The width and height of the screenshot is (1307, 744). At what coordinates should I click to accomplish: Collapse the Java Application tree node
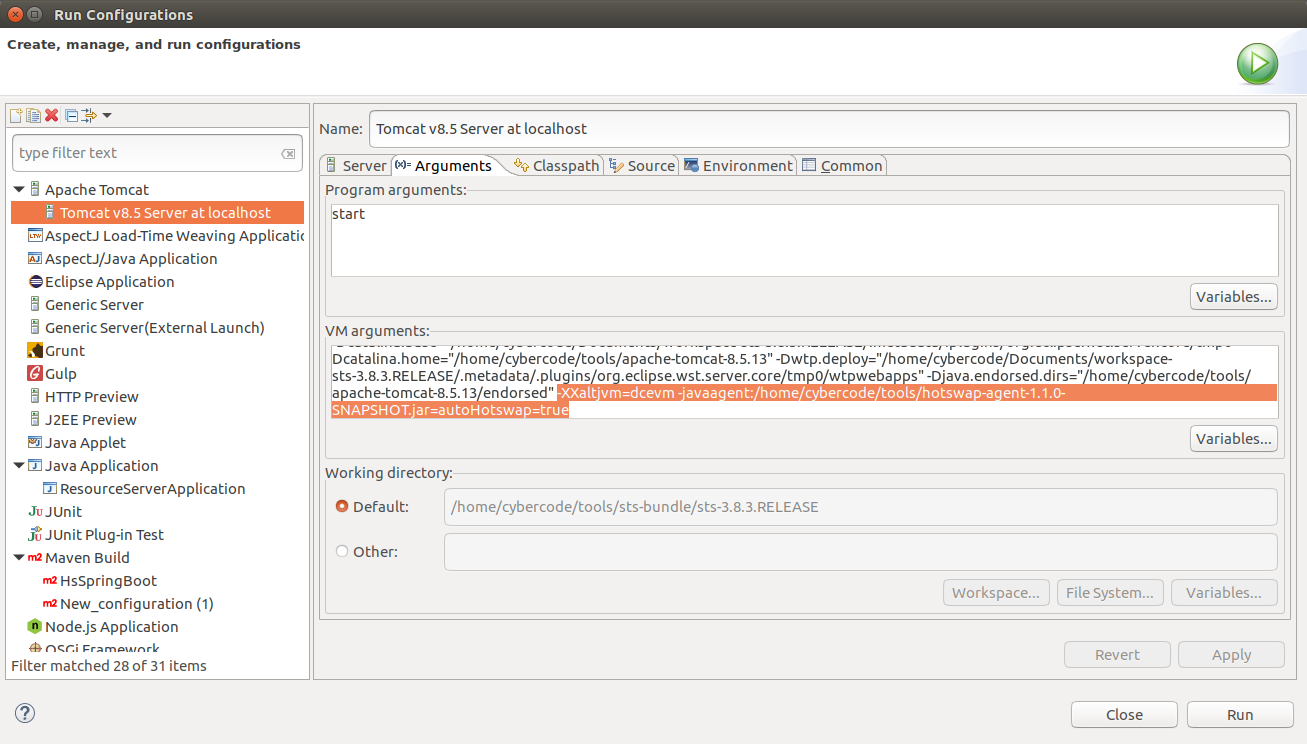19,466
